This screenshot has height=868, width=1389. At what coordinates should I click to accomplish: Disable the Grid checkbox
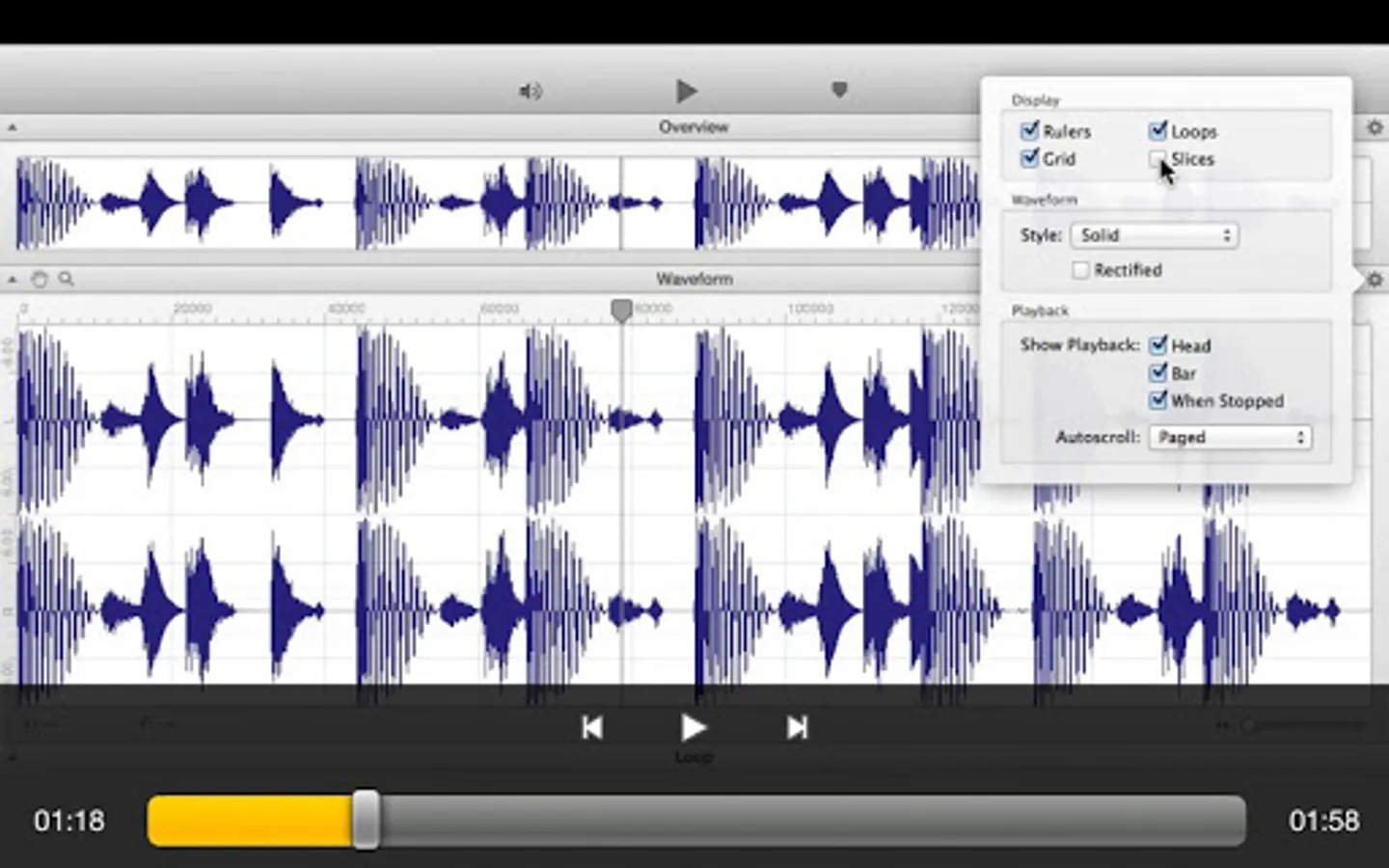click(x=1029, y=158)
